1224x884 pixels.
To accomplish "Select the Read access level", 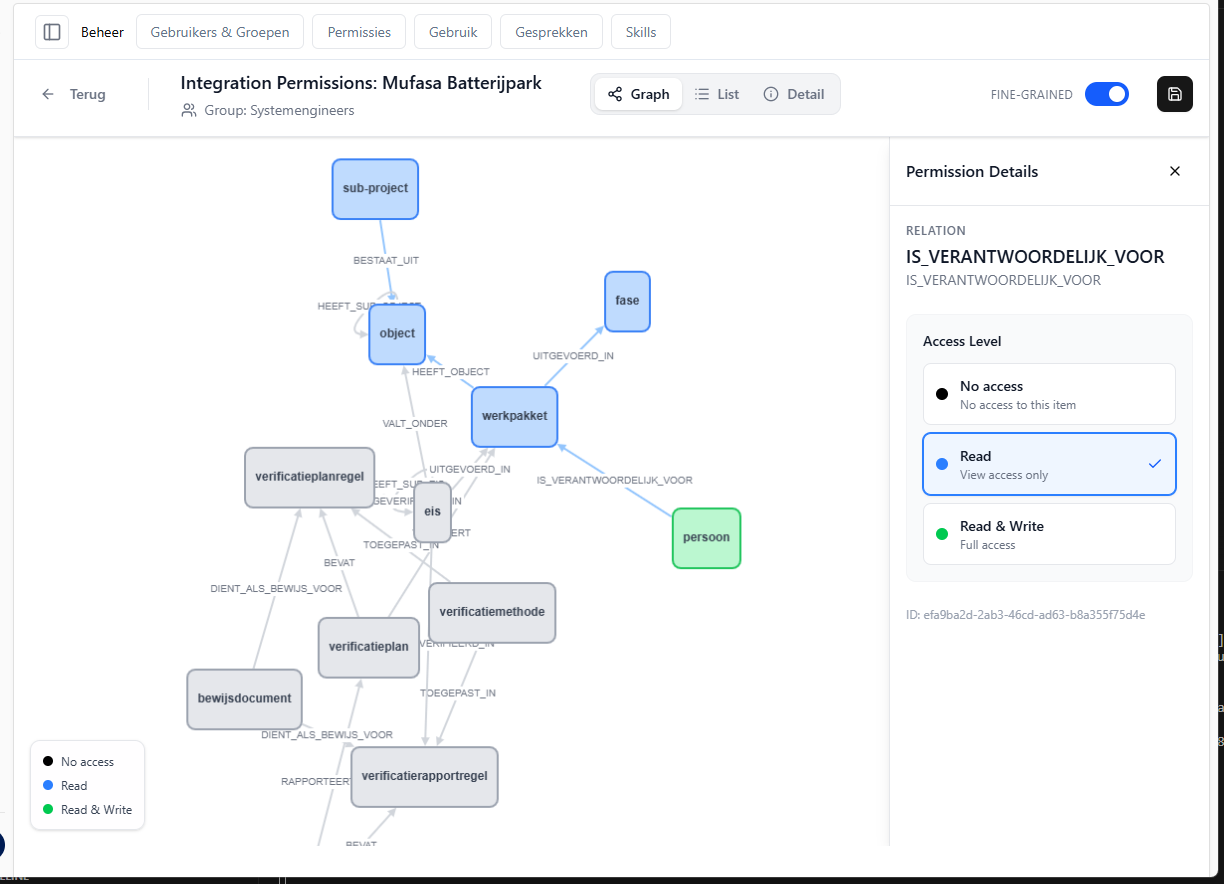I will point(1048,464).
